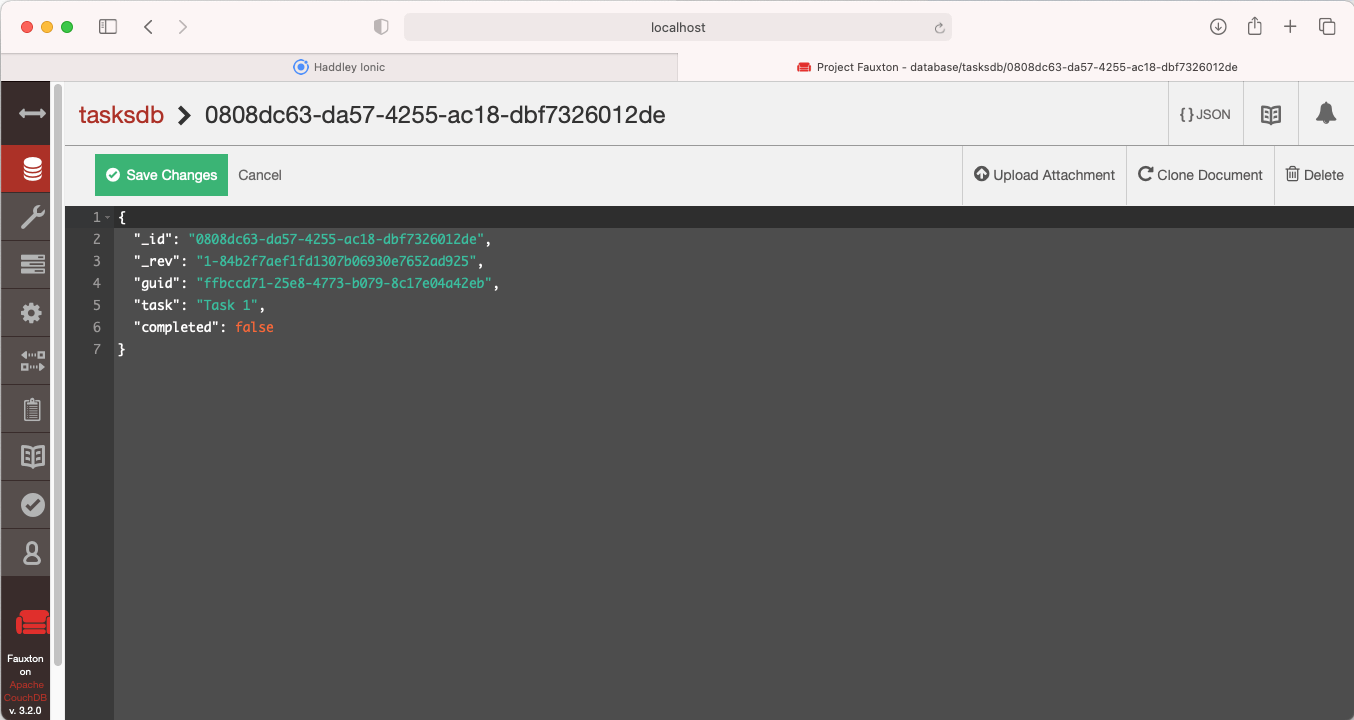This screenshot has height=720, width=1354.
Task: Open the documentation book icon in the header
Action: [x=1270, y=114]
